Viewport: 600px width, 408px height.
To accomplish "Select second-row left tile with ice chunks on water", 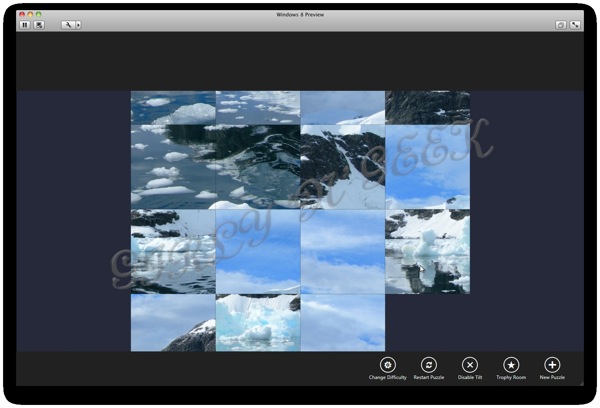I will point(173,167).
